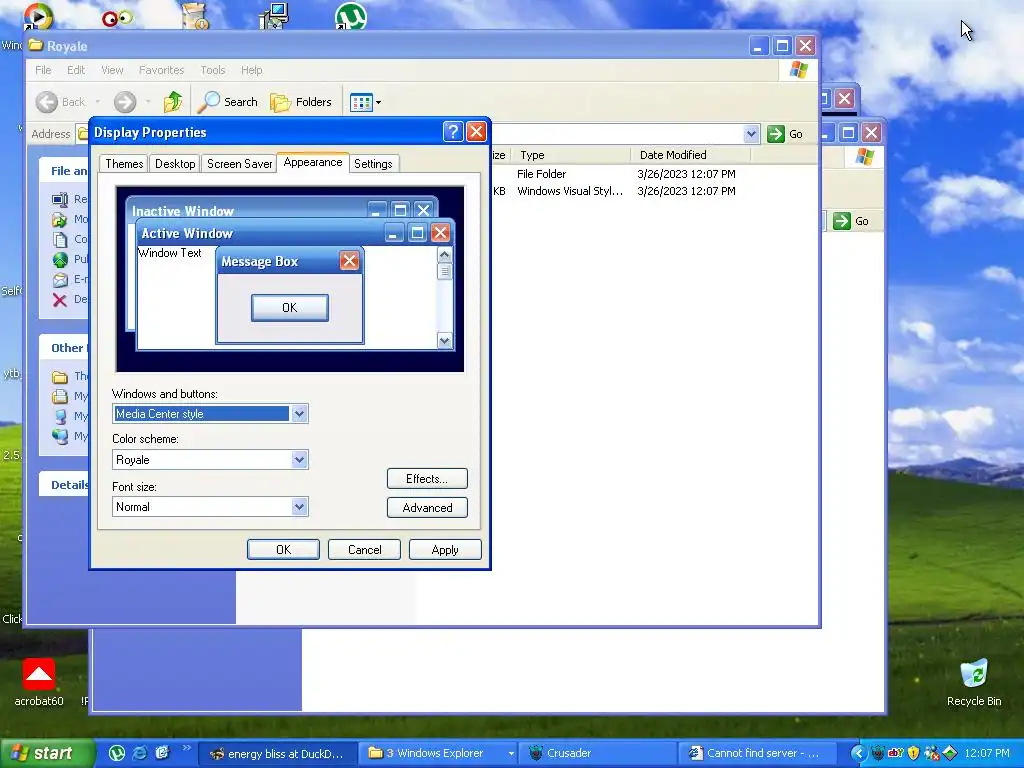The image size is (1024, 768).
Task: Open the Back history dropdown arrow
Action: point(98,102)
